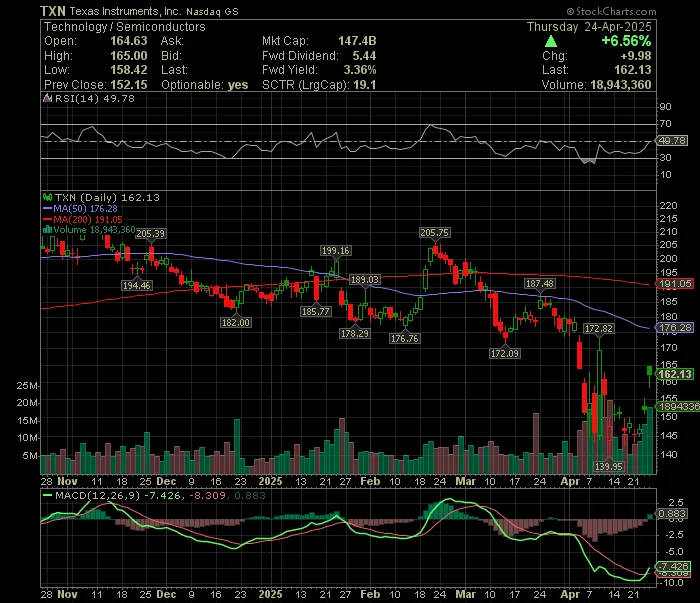Click the TXN ticker symbol in the title

[53, 11]
